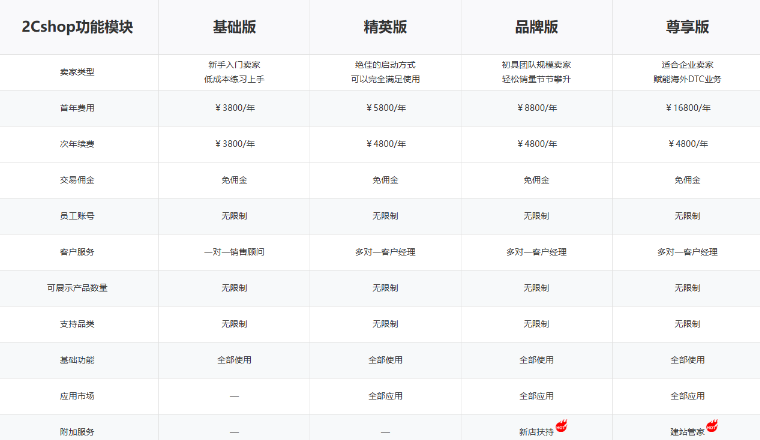
Task: Click 全部使用 under the 精英版 column
Action: click(385, 360)
